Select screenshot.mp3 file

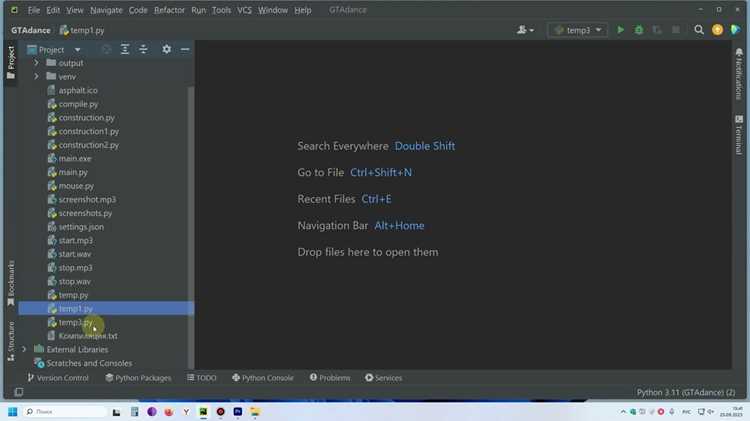[87, 199]
